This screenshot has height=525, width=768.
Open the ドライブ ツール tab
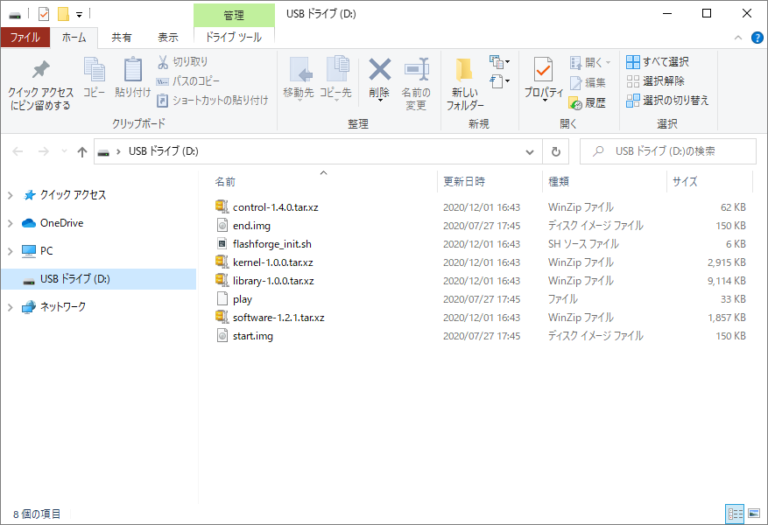[x=234, y=37]
